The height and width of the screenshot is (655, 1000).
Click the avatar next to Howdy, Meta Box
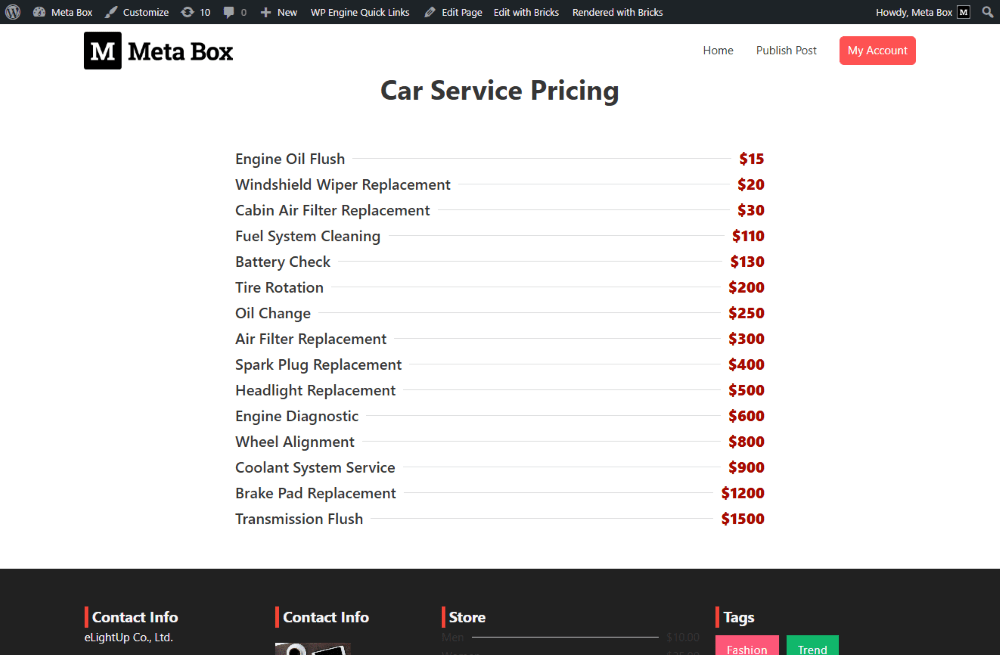[963, 11]
